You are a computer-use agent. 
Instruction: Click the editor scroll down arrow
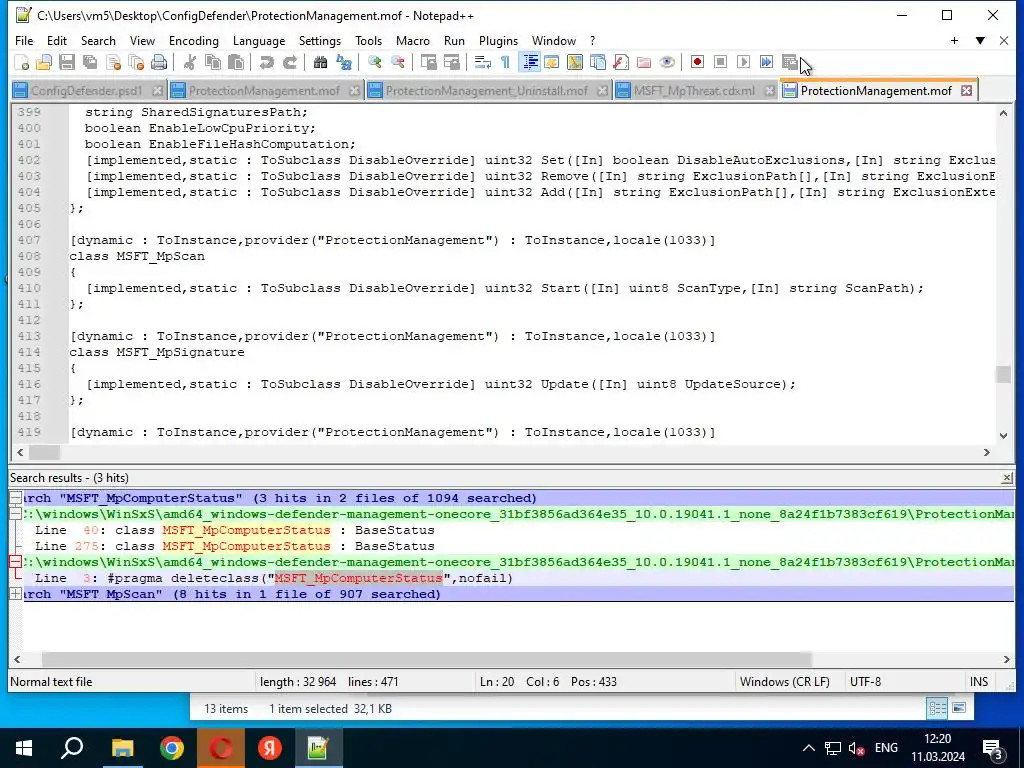tap(1003, 436)
